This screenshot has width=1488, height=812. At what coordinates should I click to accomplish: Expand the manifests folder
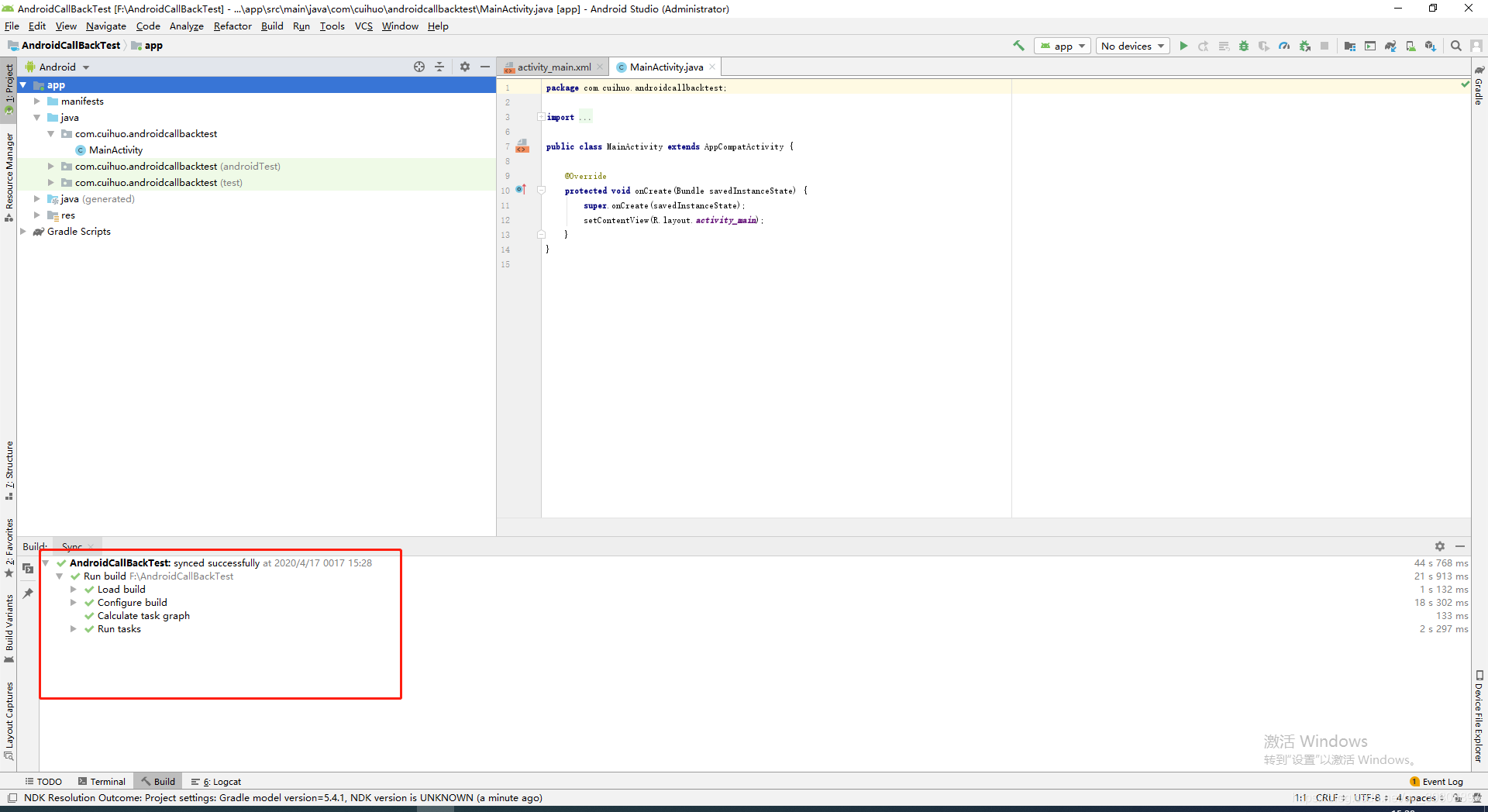click(36, 101)
